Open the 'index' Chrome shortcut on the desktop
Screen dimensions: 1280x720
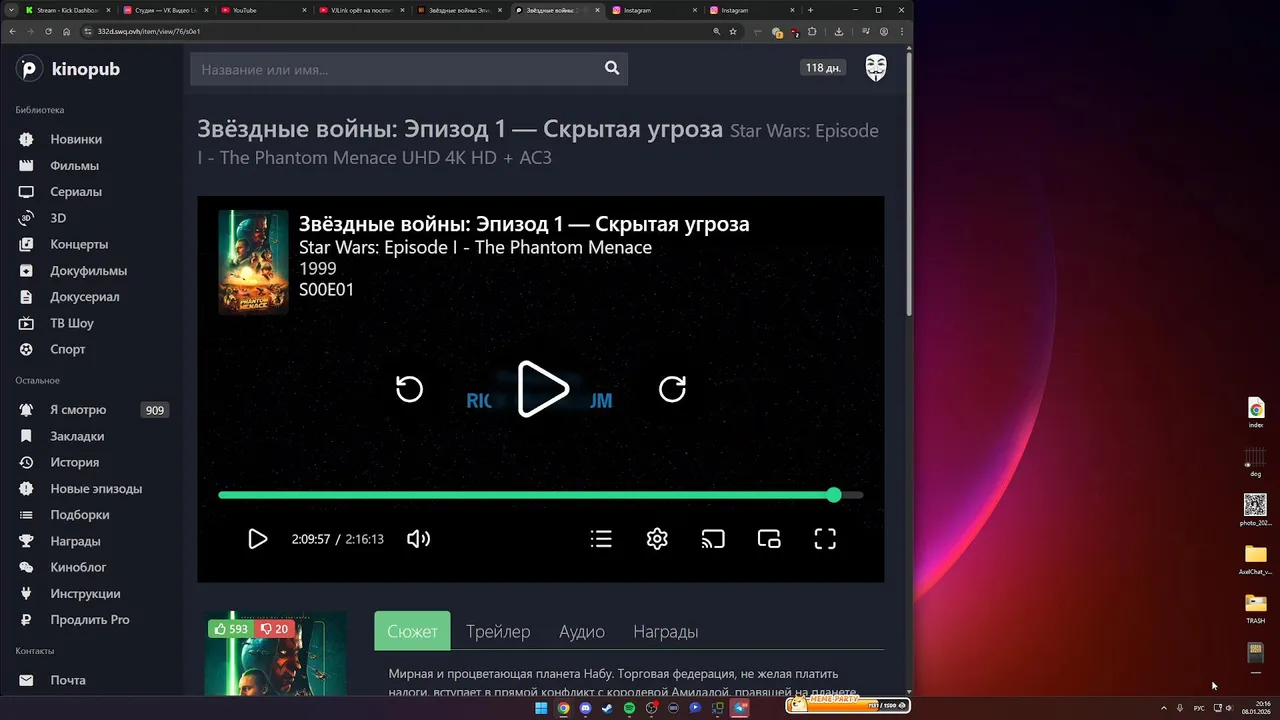point(1256,412)
